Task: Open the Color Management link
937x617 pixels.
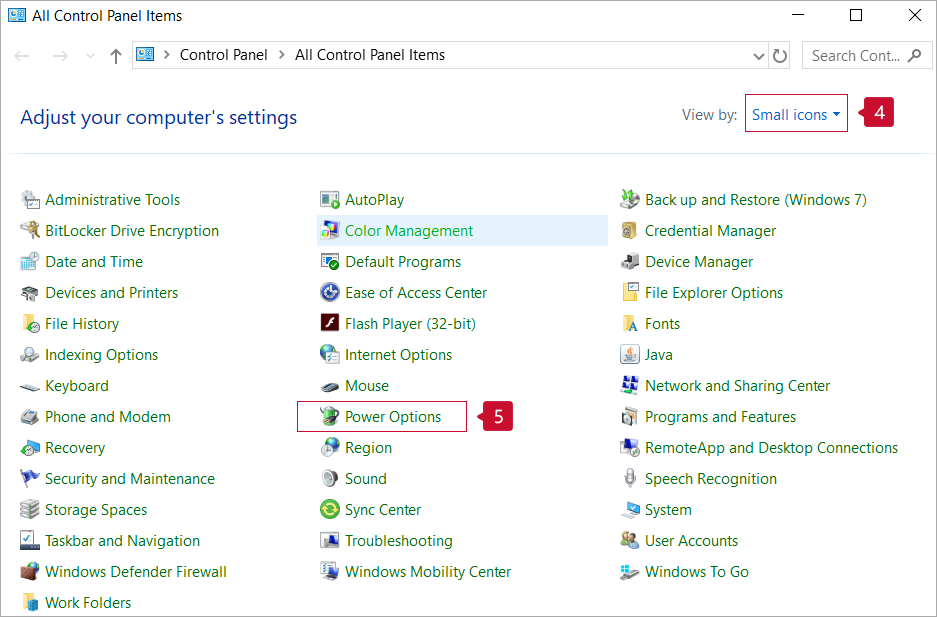Action: (x=408, y=231)
